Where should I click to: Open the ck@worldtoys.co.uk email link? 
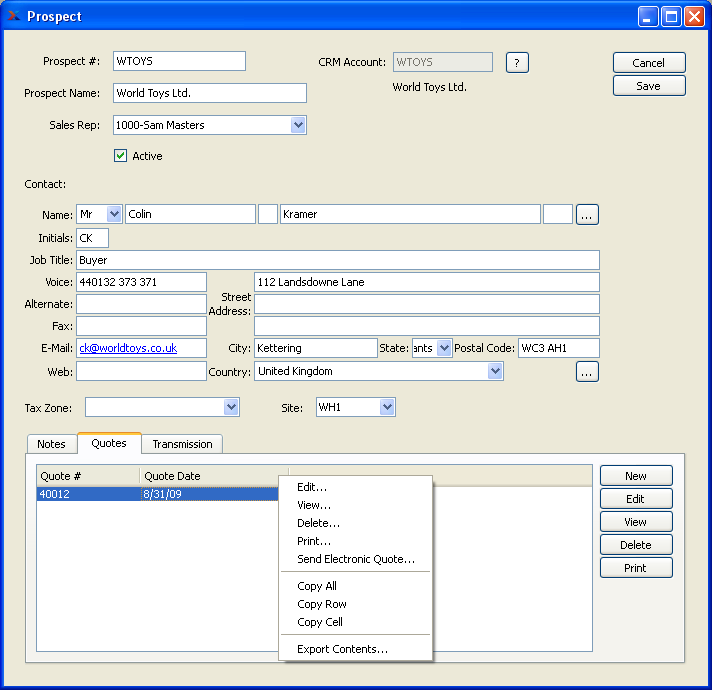pyautogui.click(x=128, y=348)
